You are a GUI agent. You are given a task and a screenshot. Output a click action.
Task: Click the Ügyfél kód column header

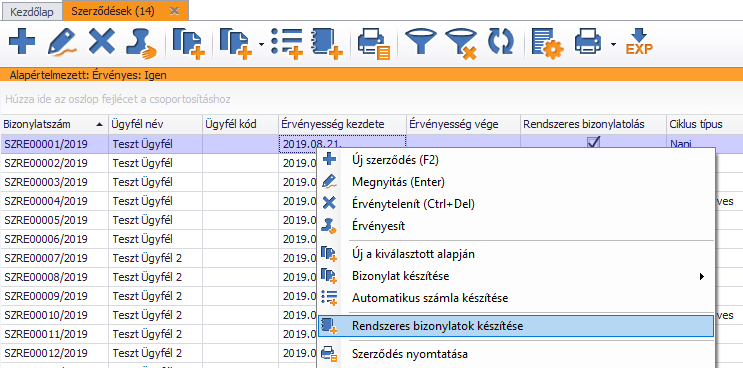tap(240, 125)
